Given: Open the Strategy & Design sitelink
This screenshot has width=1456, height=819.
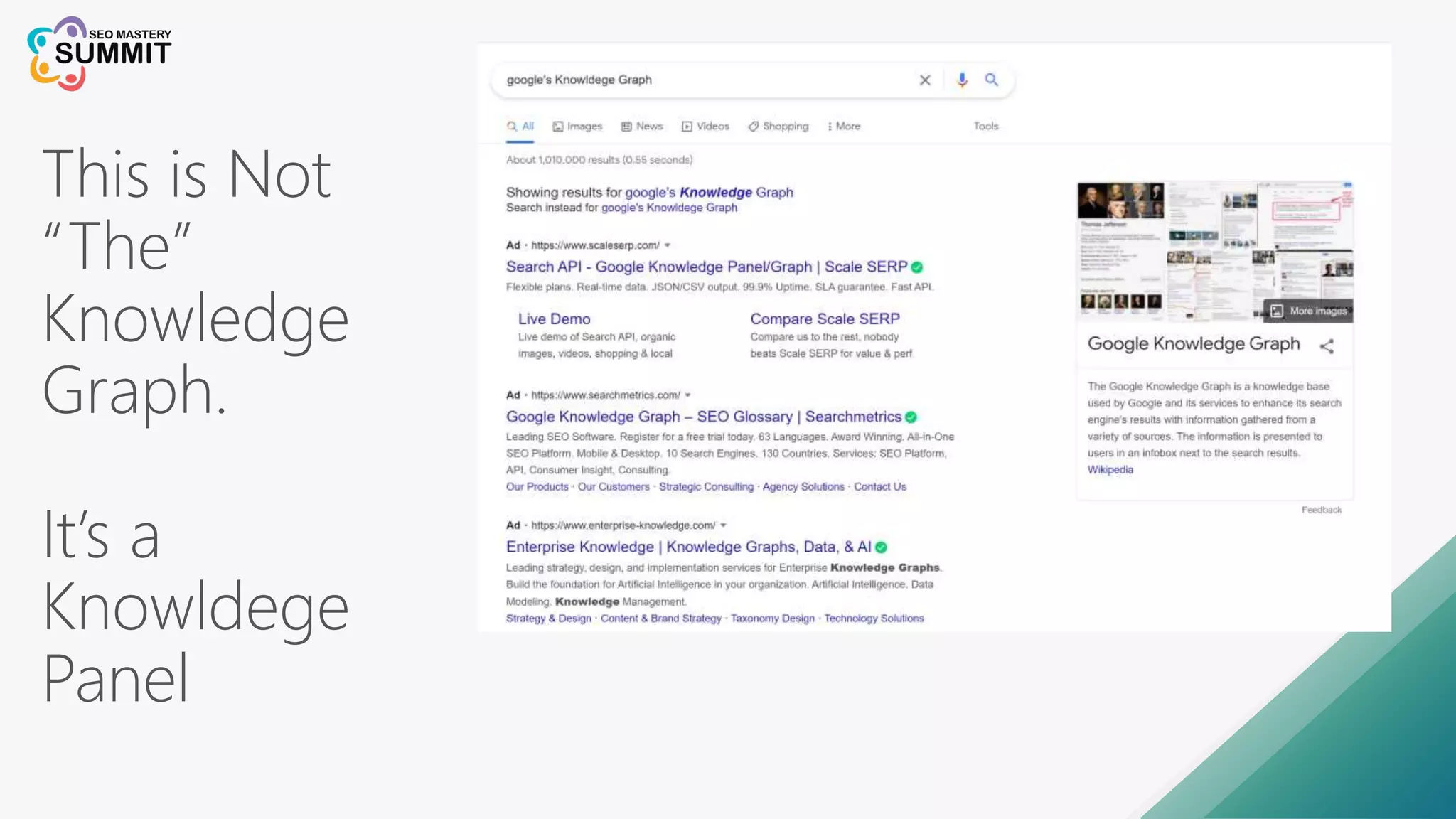Looking at the screenshot, I should pos(548,619).
